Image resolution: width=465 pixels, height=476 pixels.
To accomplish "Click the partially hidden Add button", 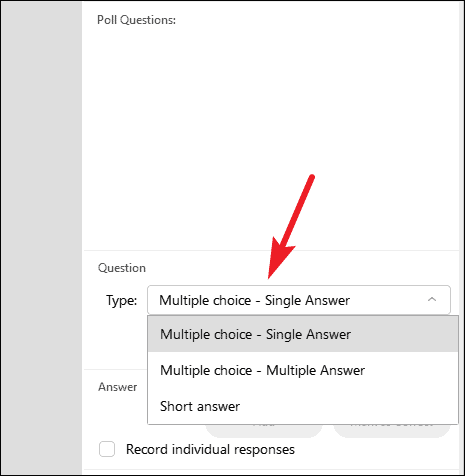I will point(264,431).
